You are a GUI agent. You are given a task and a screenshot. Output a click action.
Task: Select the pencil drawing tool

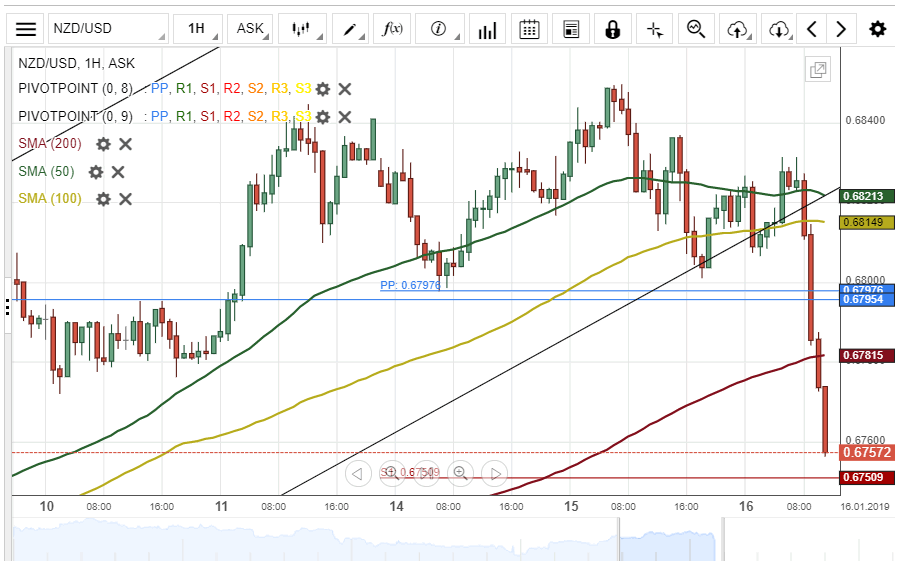coord(350,29)
